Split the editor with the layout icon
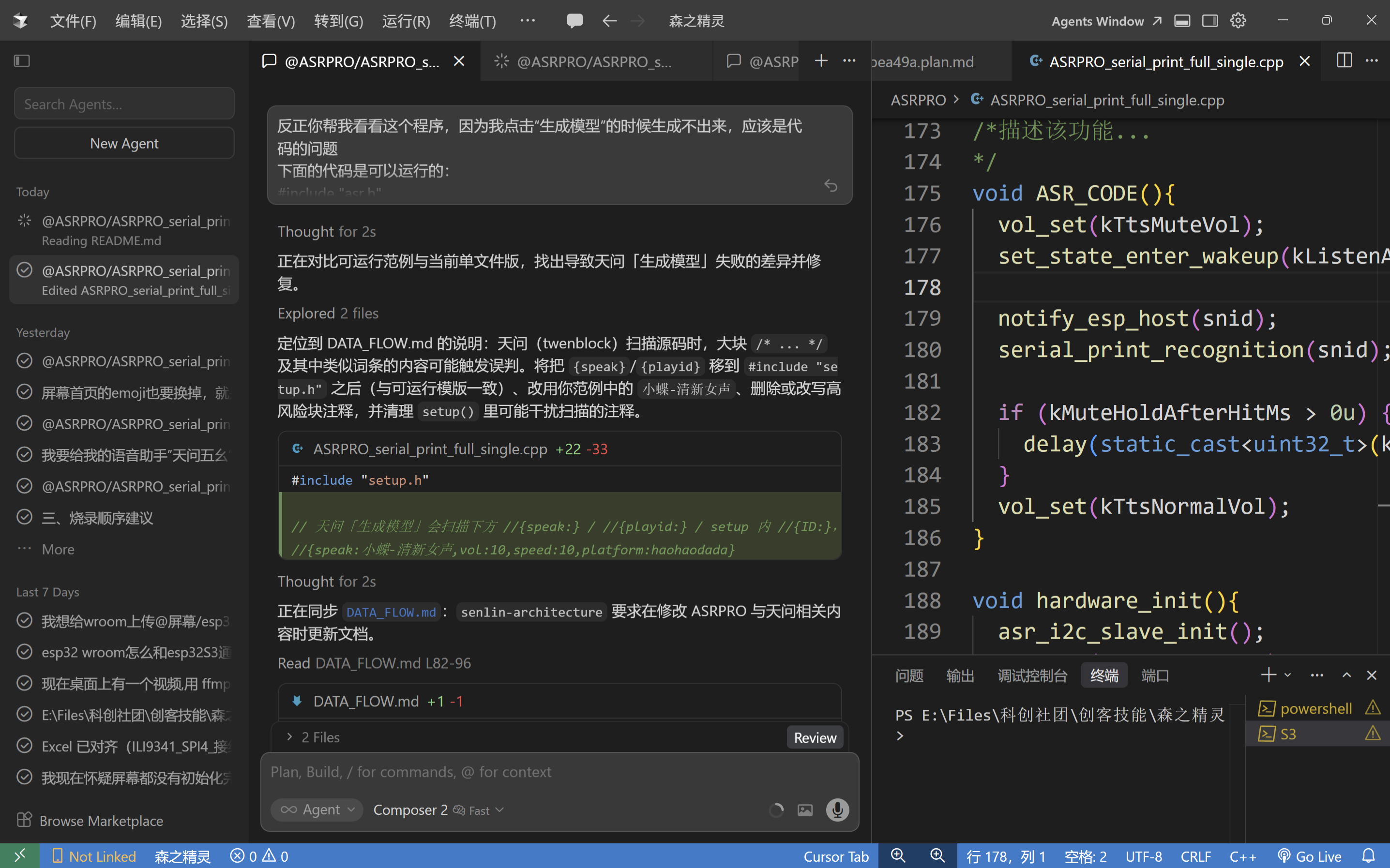Screen dimensions: 1390x868 1344,60
